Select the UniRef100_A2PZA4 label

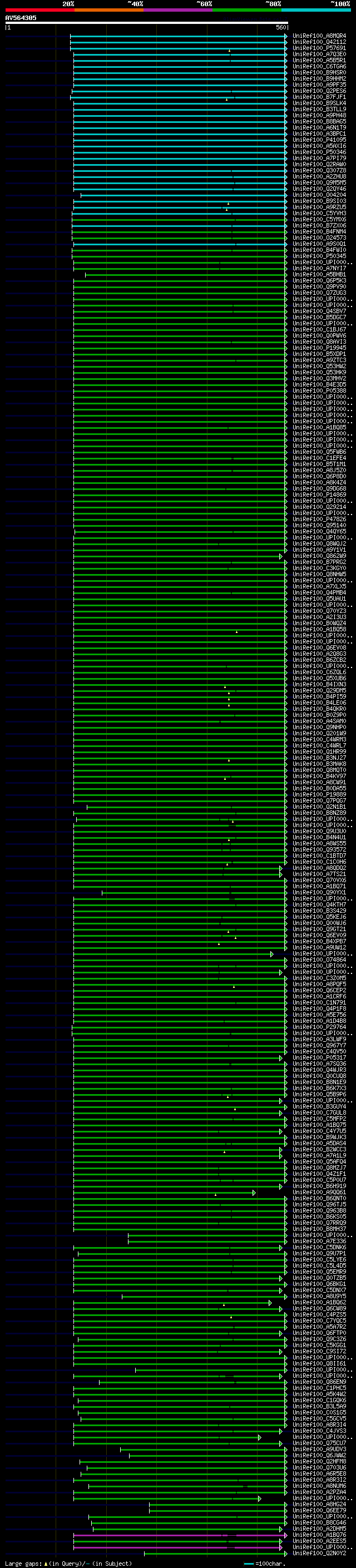coord(319,1492)
